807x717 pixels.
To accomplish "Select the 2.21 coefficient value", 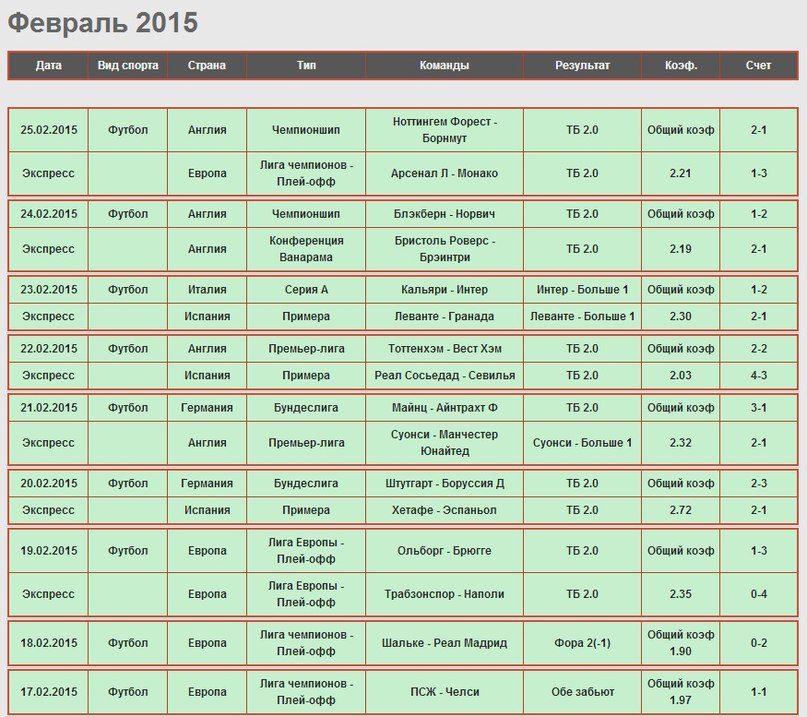I will pos(680,173).
